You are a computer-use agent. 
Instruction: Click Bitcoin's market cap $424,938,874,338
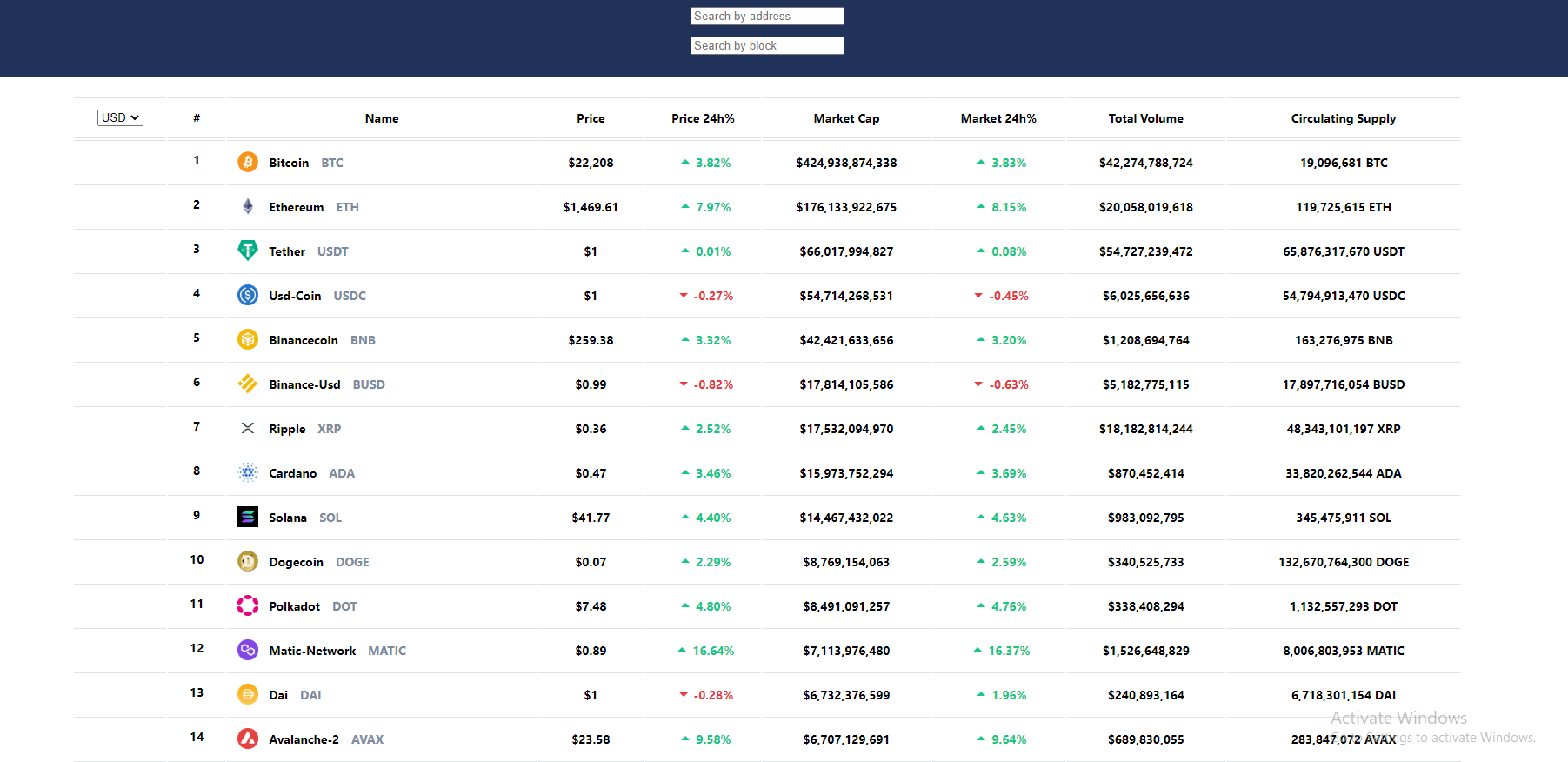click(x=846, y=163)
